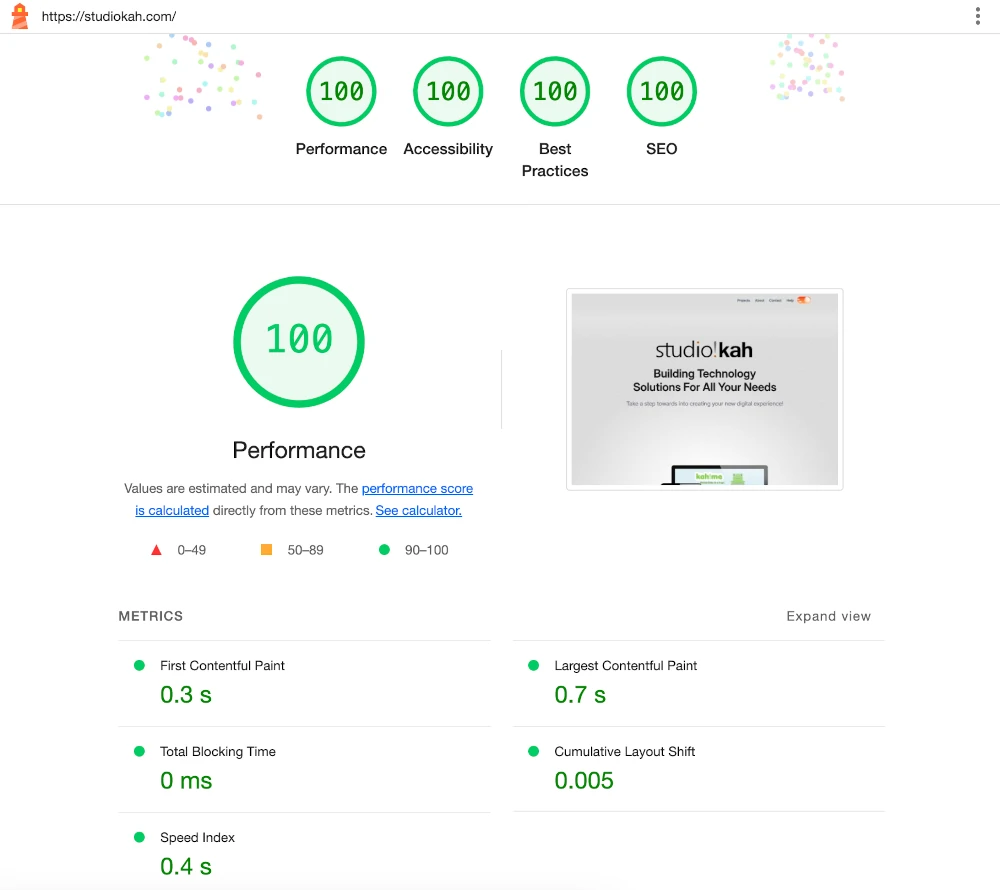
Task: Click the green dot beside First Contentful Paint
Action: point(140,663)
